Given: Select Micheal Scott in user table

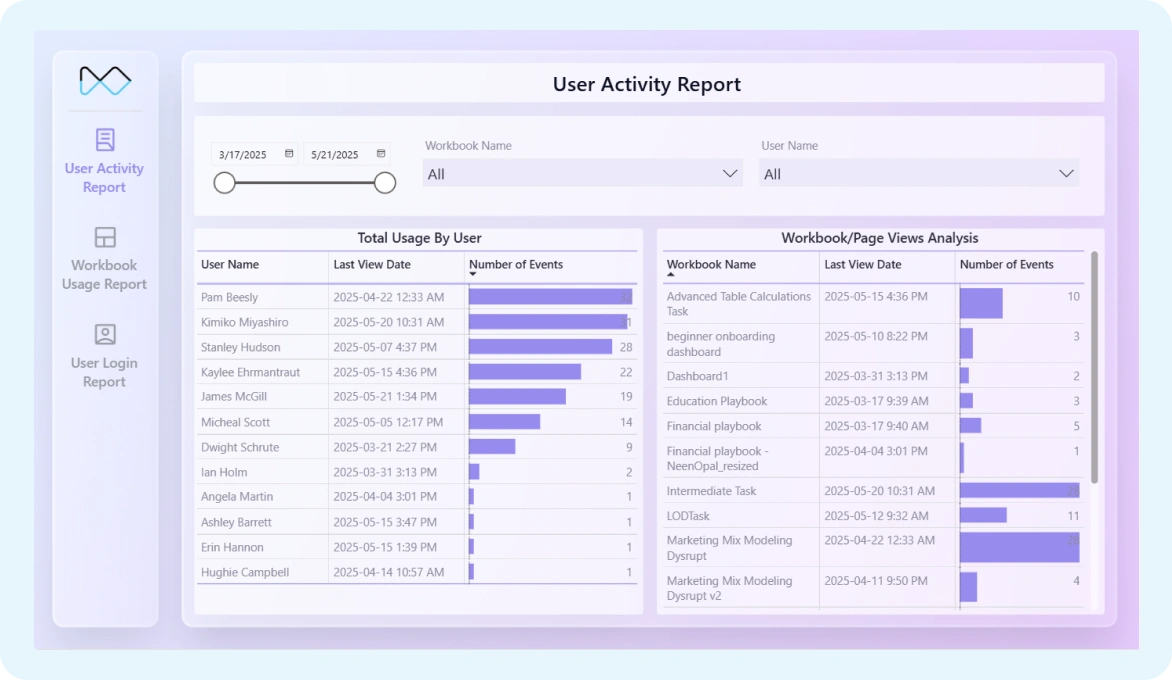Looking at the screenshot, I should click(235, 422).
